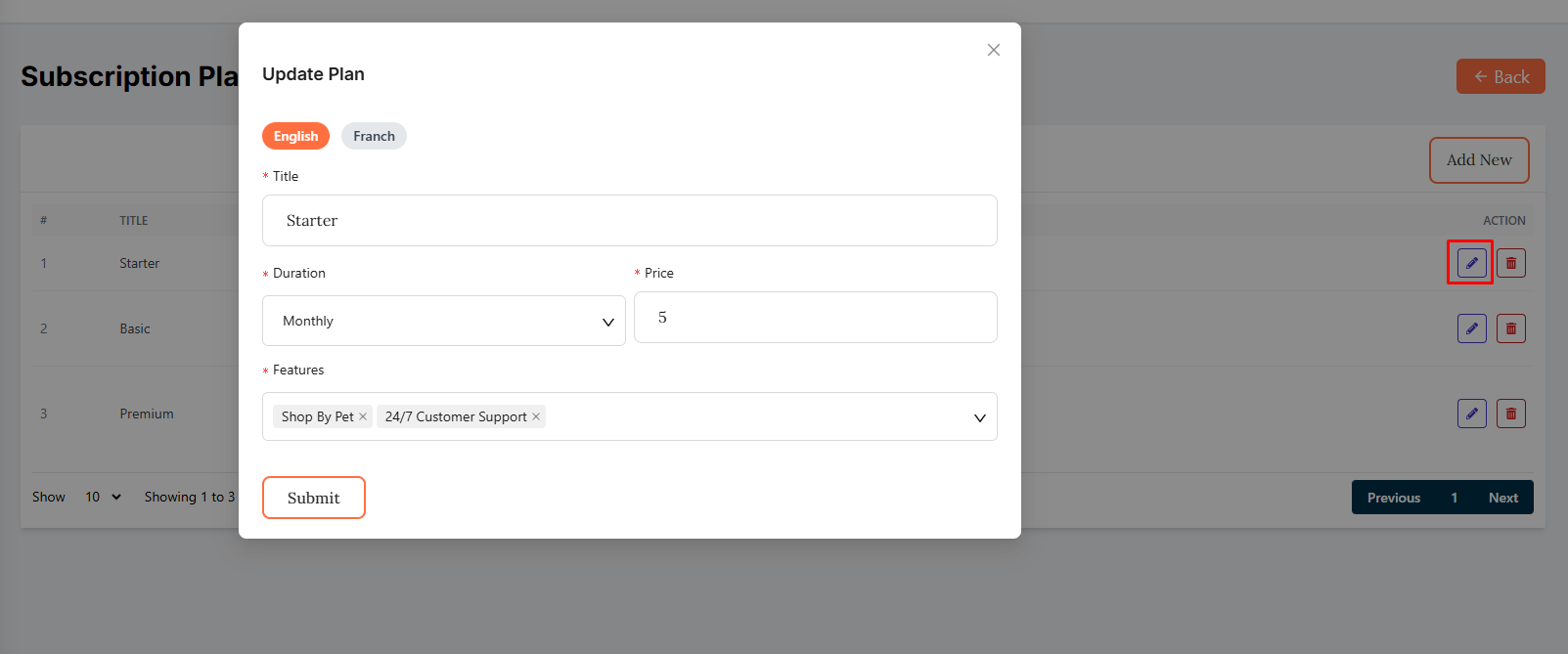Image resolution: width=1568 pixels, height=654 pixels.
Task: Open the Duration Monthly dropdown
Action: click(443, 321)
